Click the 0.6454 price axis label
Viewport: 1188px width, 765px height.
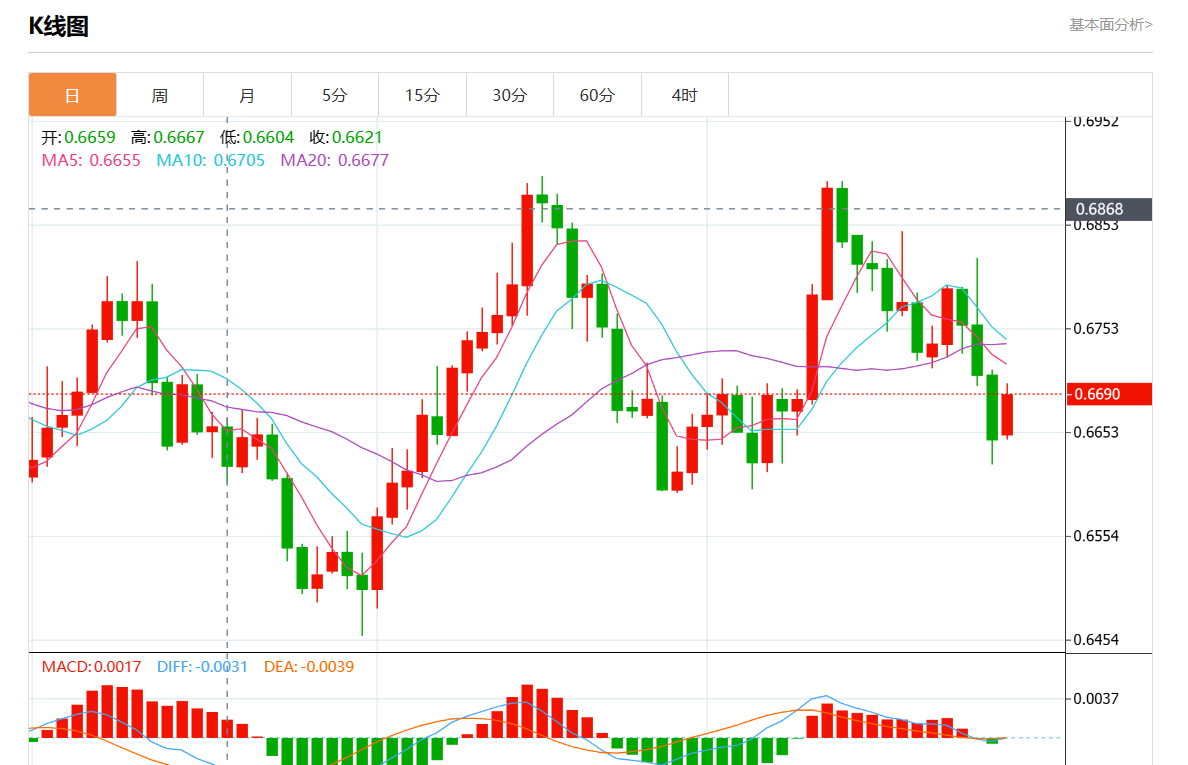tap(1096, 640)
